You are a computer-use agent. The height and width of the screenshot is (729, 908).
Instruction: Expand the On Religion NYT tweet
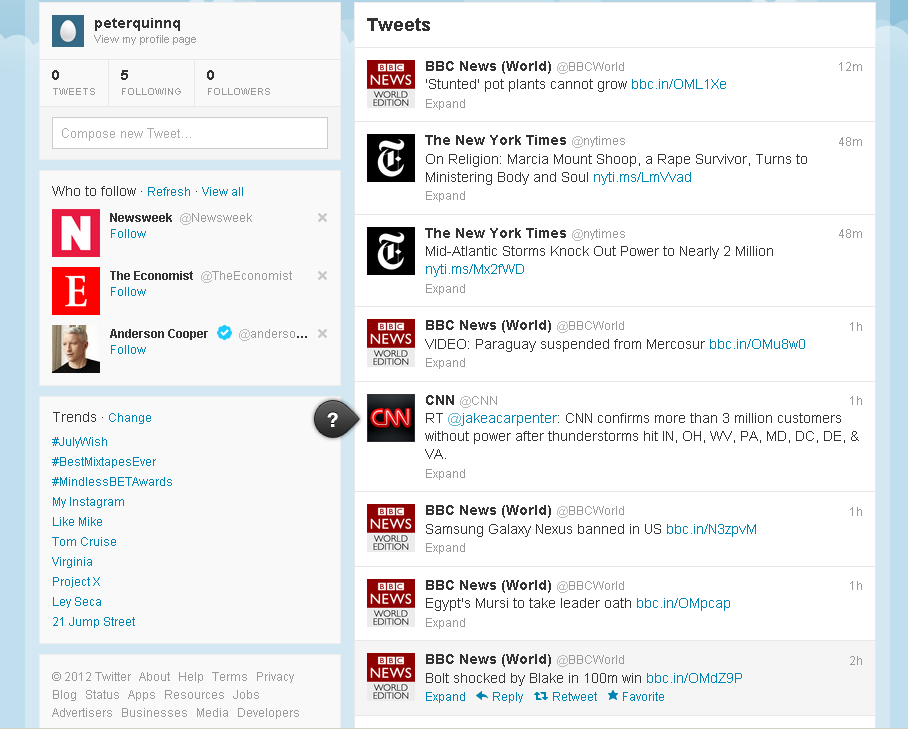point(445,196)
